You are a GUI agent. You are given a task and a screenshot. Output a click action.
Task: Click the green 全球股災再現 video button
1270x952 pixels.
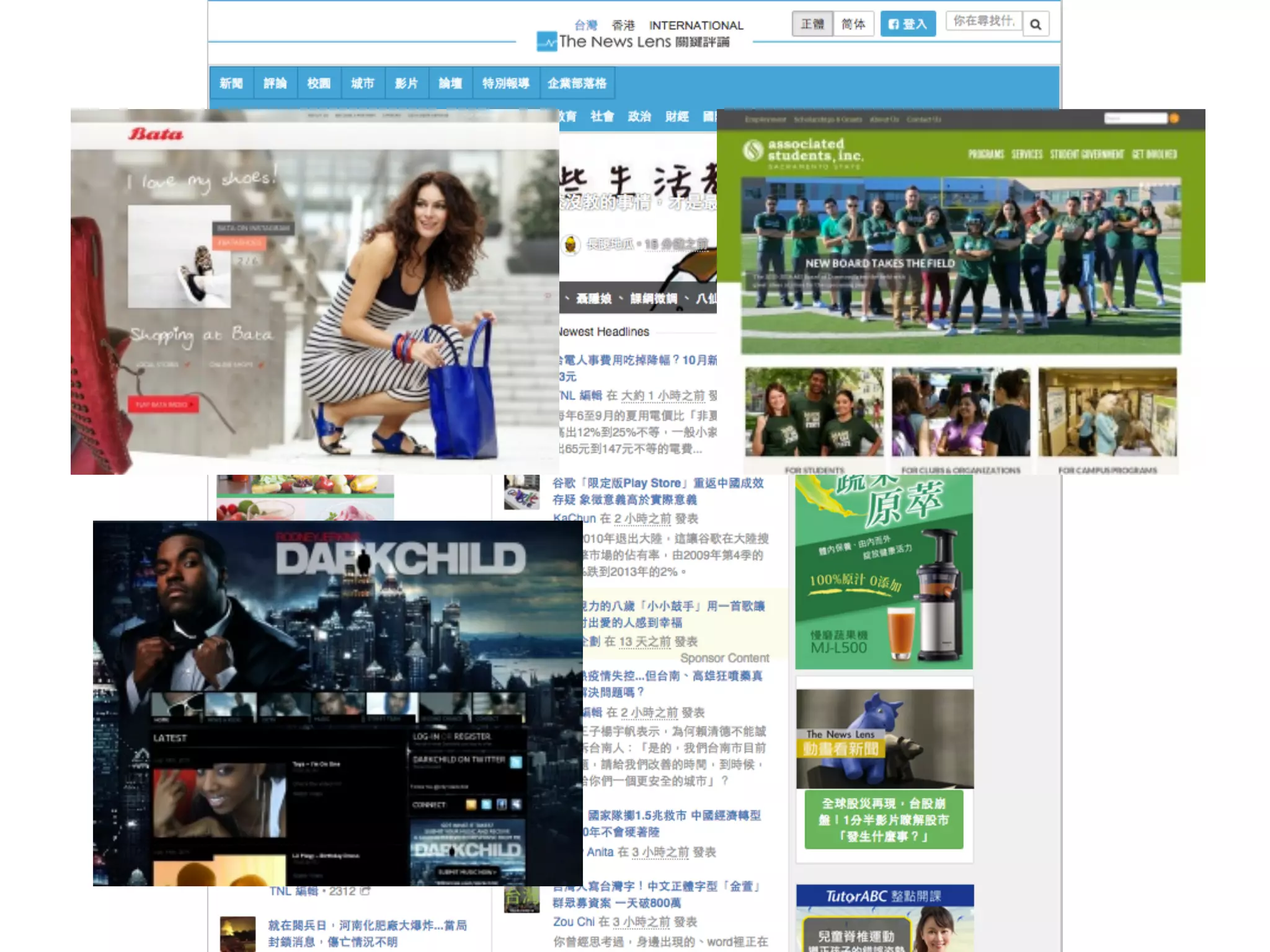[x=884, y=819]
